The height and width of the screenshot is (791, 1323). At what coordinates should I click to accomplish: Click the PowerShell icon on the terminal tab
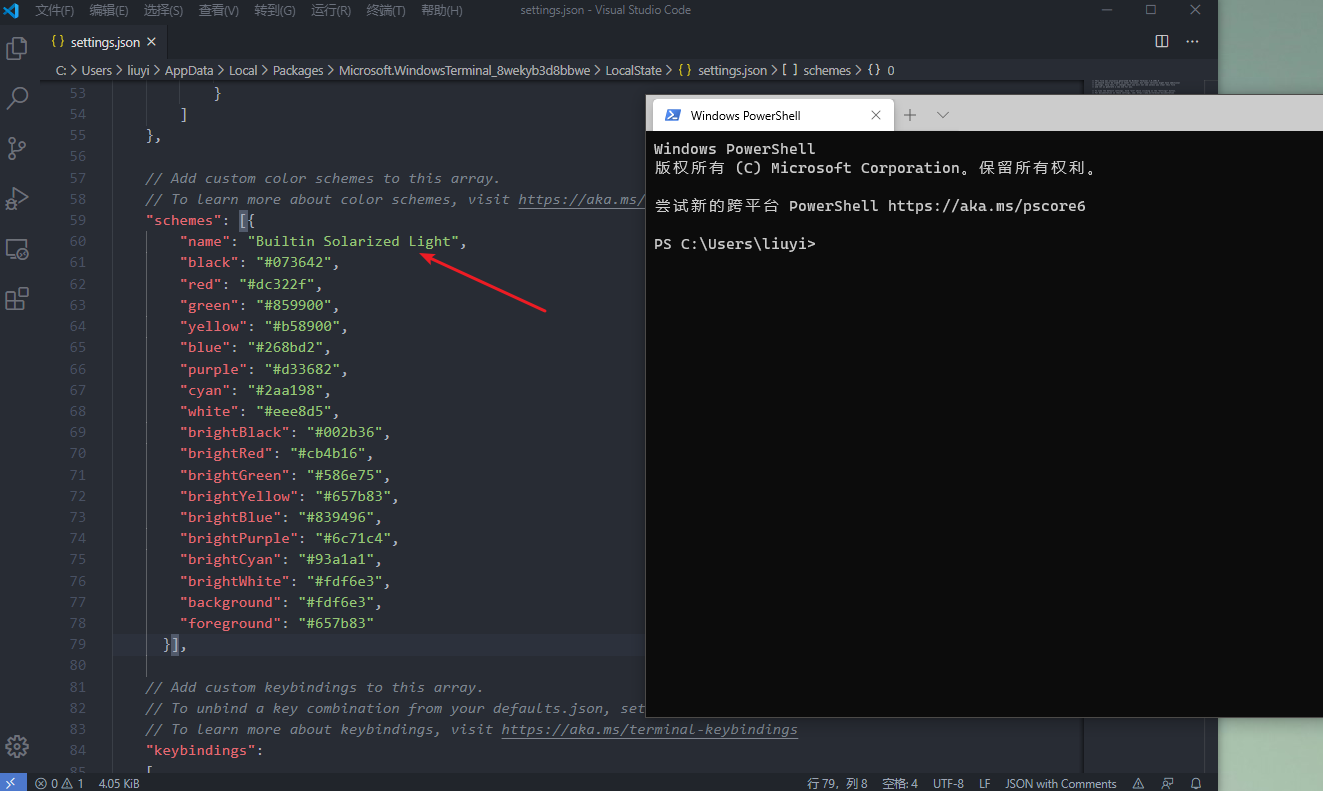tap(673, 115)
